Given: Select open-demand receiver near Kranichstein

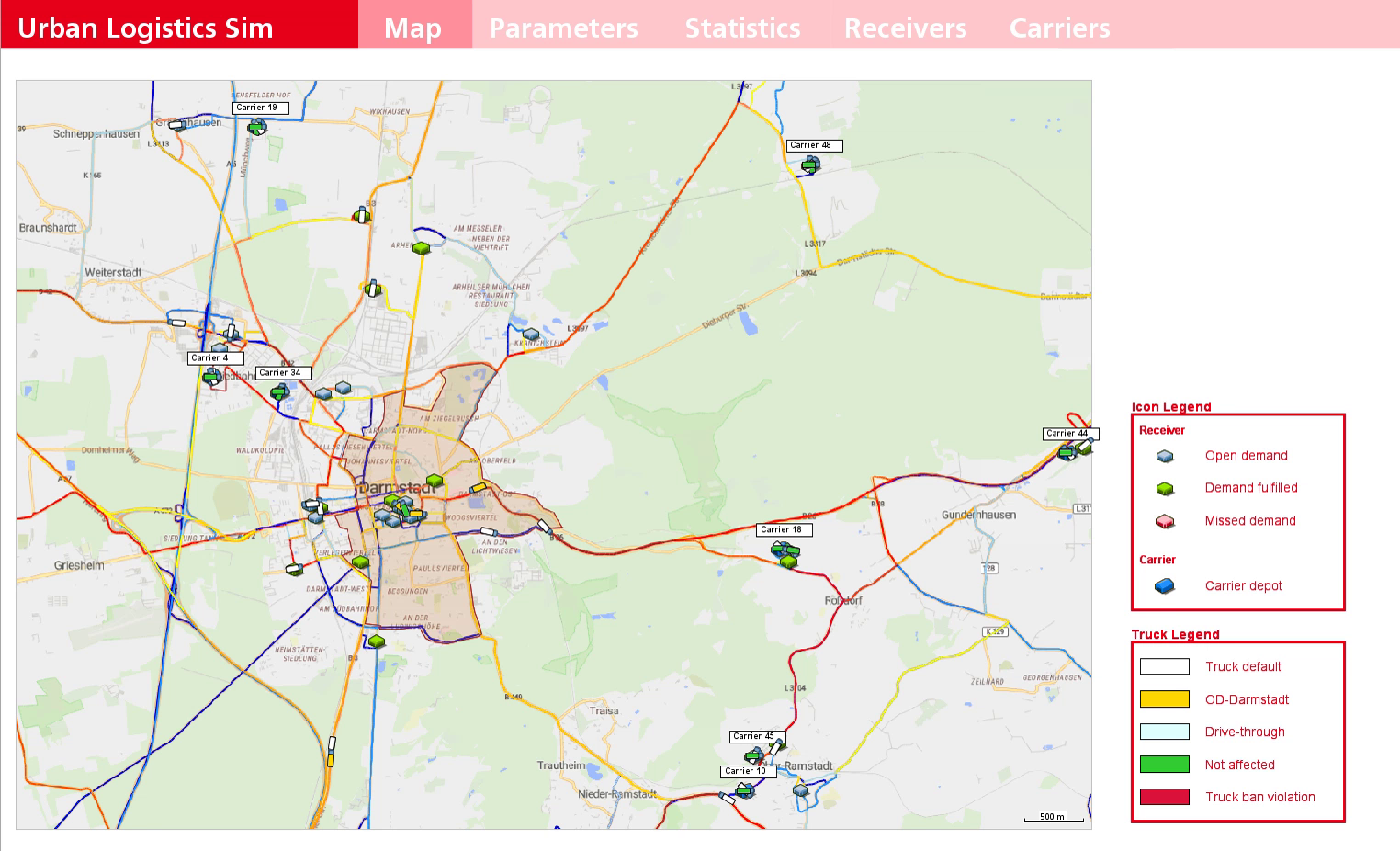Looking at the screenshot, I should (531, 335).
